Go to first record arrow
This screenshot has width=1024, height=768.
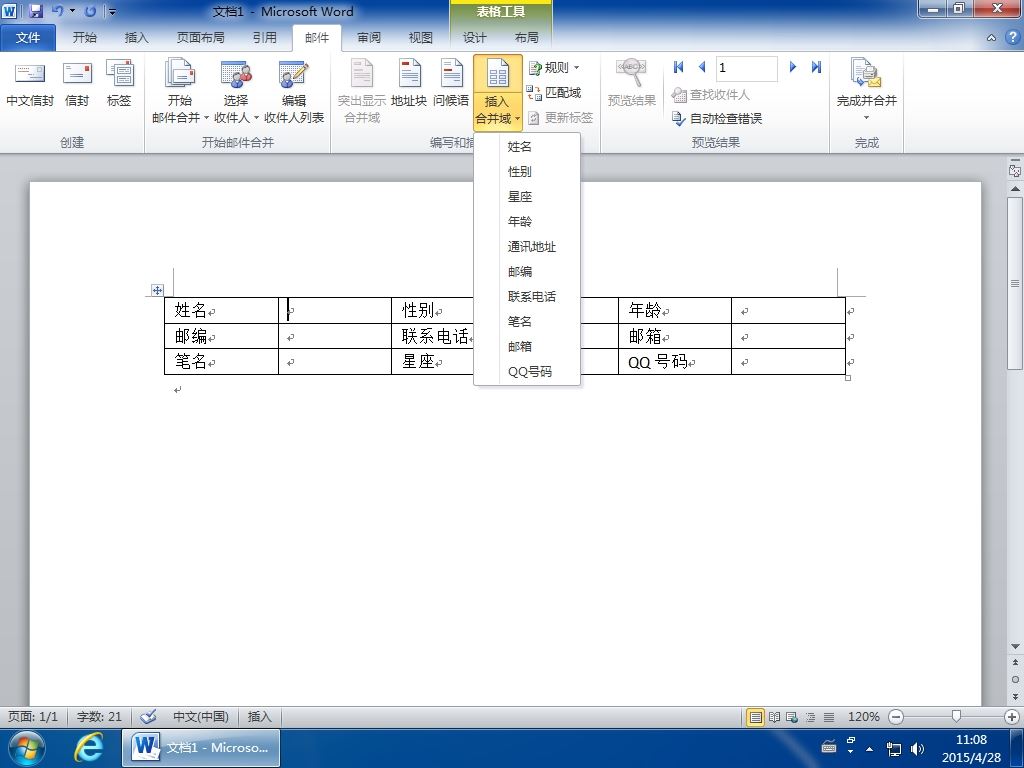(679, 67)
